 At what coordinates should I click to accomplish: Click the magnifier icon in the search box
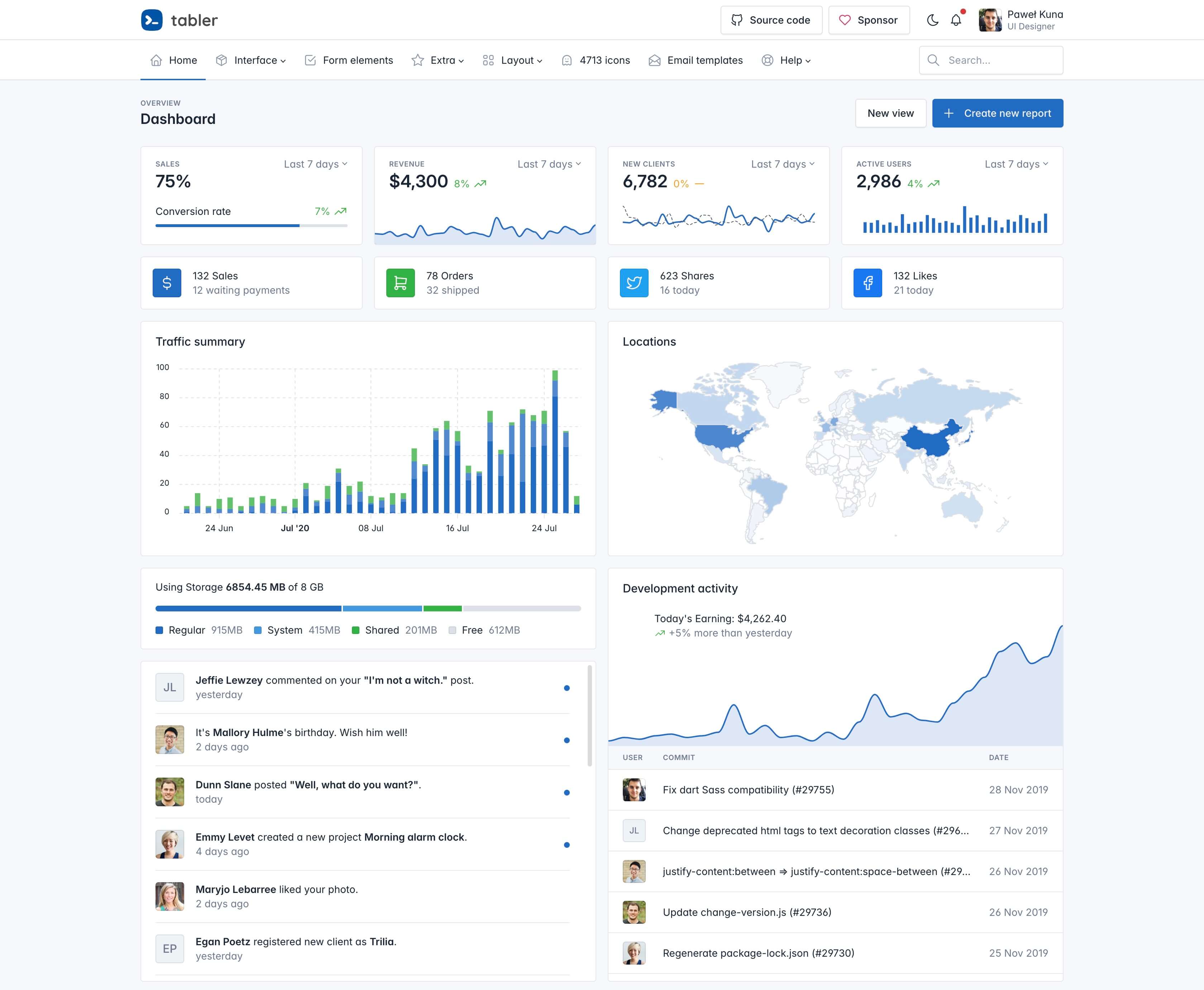click(x=933, y=61)
